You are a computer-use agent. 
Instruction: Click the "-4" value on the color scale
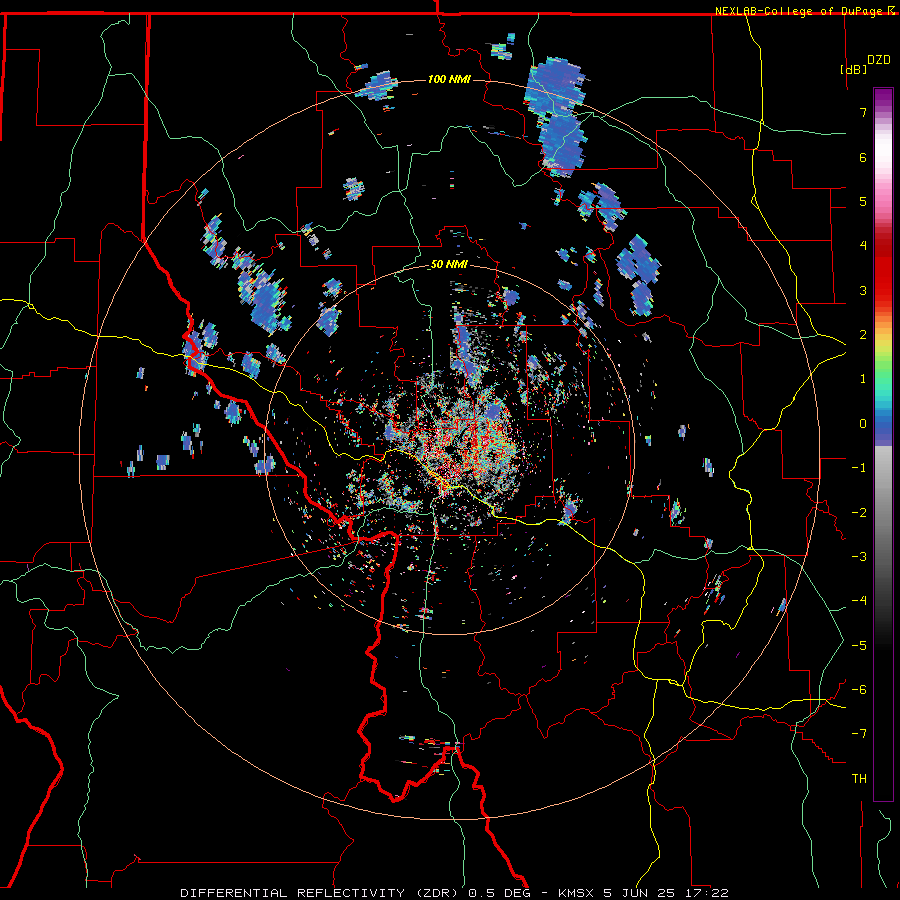859,601
